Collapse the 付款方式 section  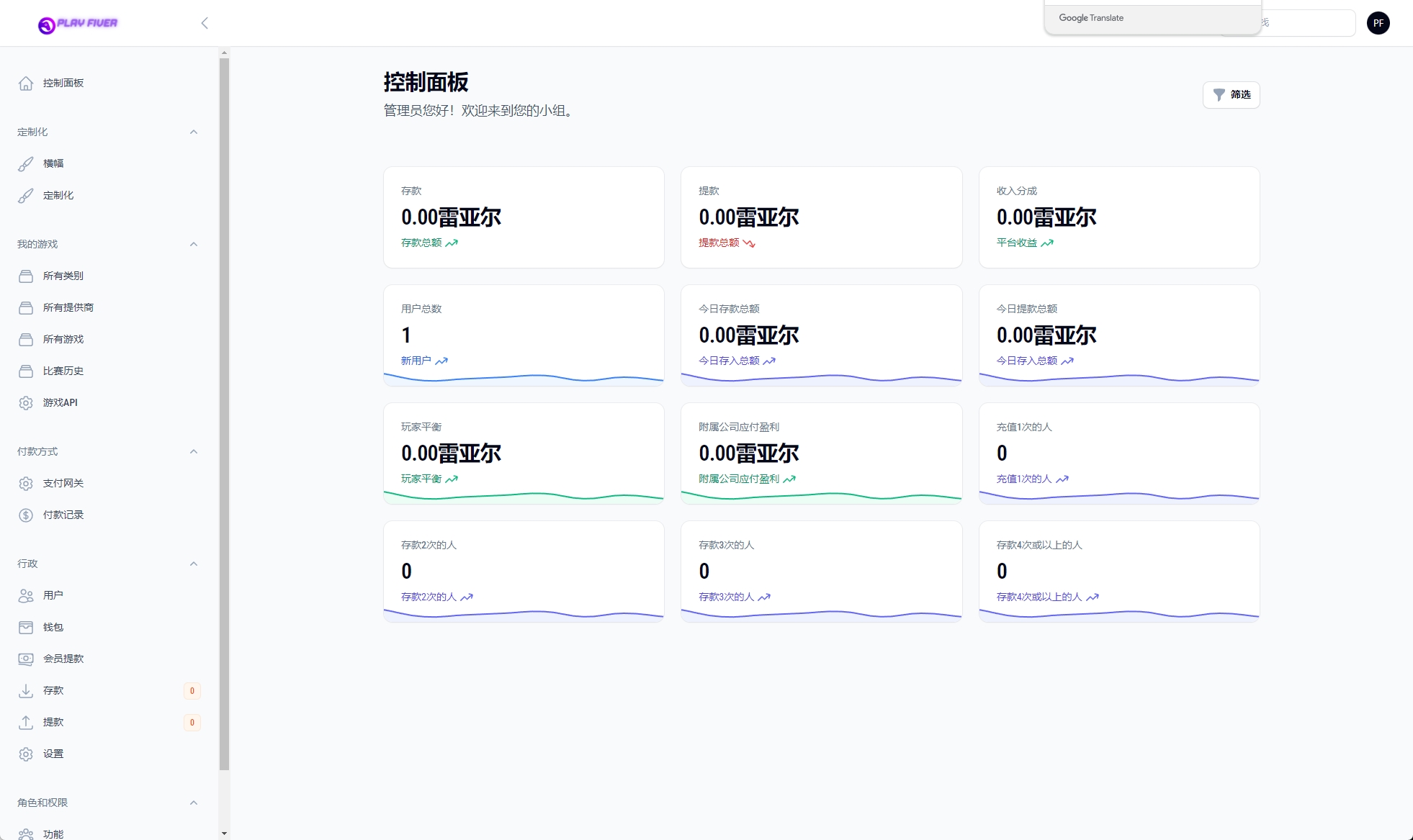194,452
